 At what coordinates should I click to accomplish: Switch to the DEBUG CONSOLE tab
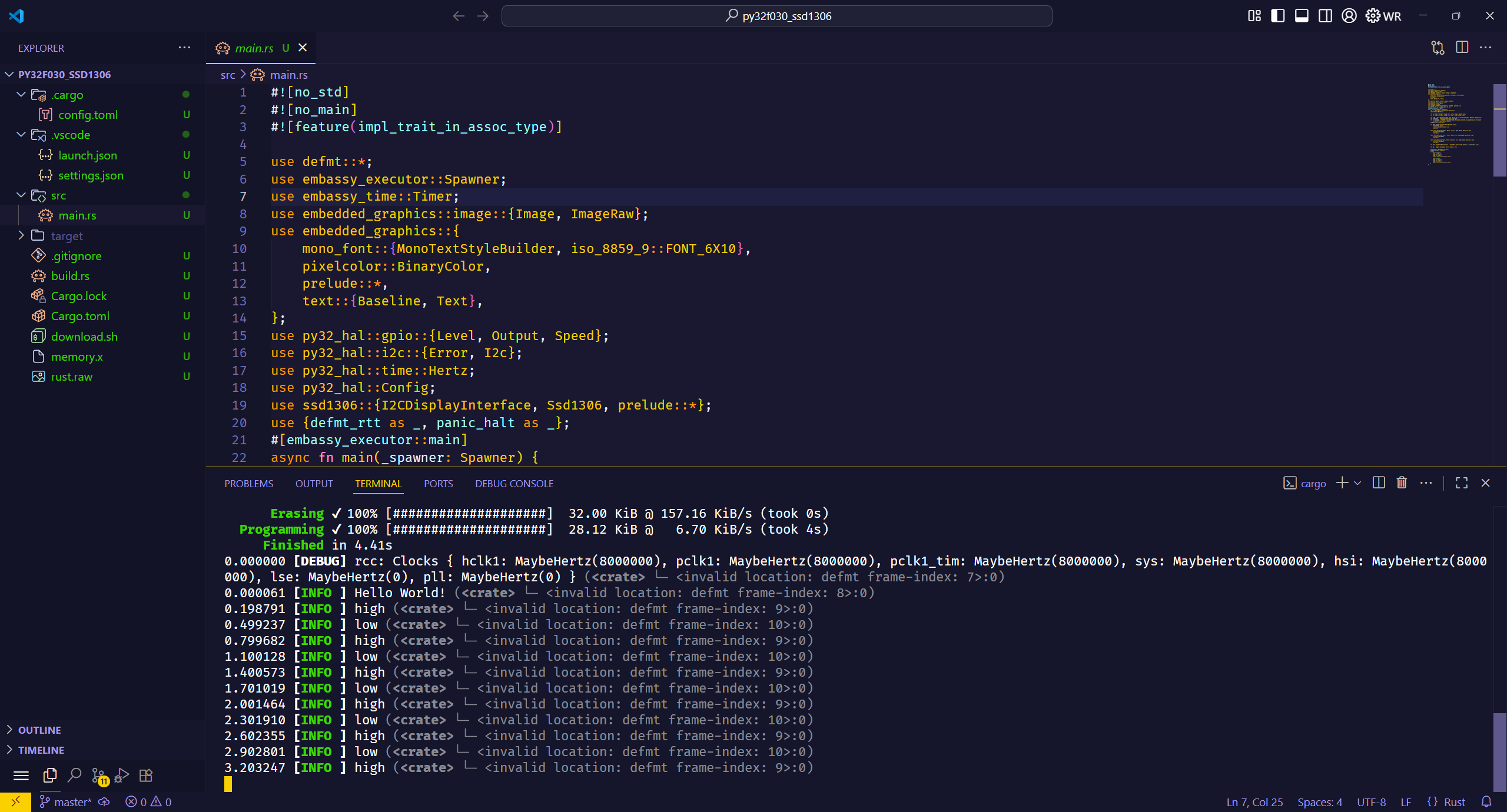pyautogui.click(x=514, y=484)
